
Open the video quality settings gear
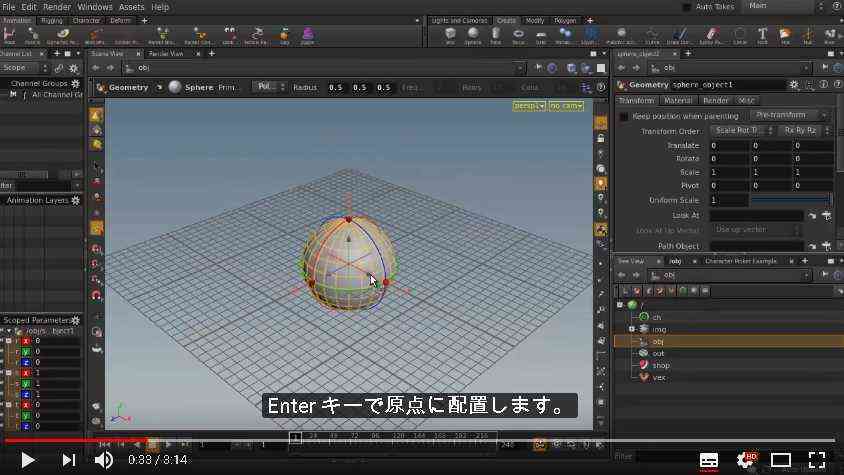point(746,460)
